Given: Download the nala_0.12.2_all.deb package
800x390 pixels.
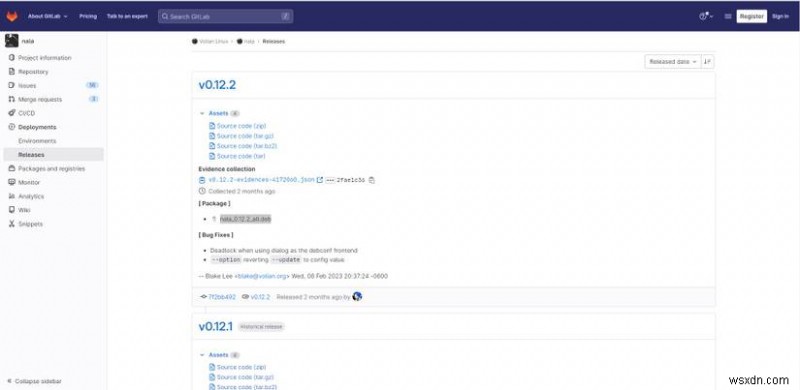Looking at the screenshot, I should tap(245, 219).
